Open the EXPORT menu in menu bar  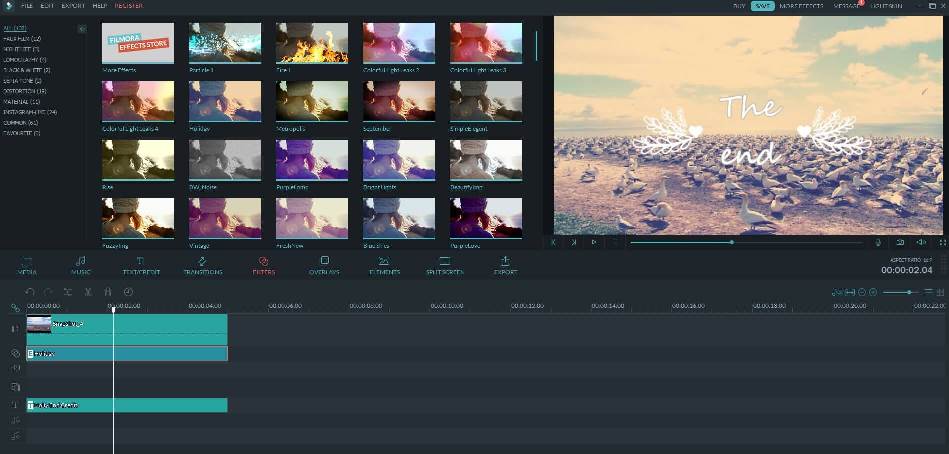coord(73,5)
